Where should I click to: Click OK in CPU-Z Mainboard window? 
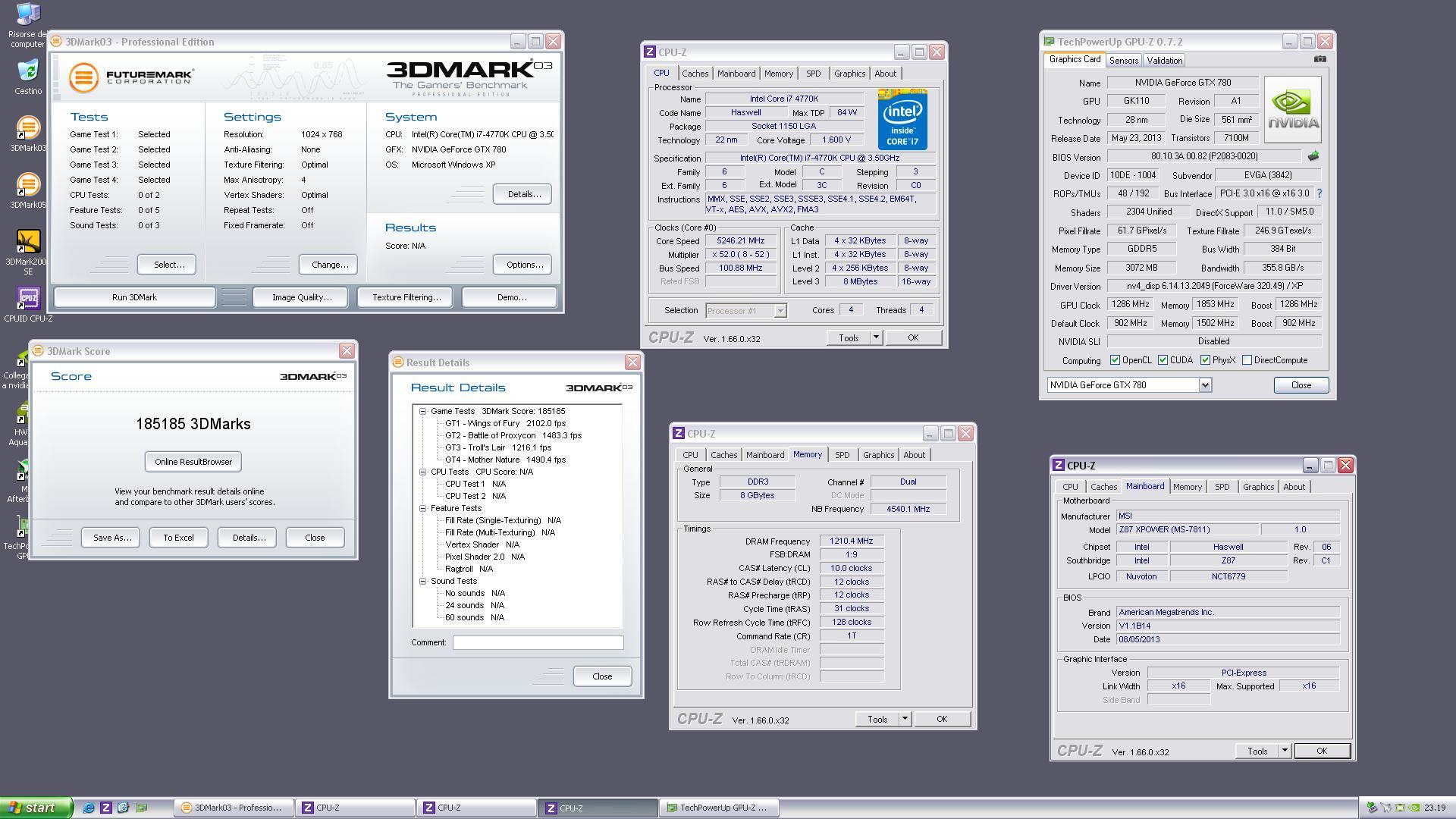[1321, 751]
